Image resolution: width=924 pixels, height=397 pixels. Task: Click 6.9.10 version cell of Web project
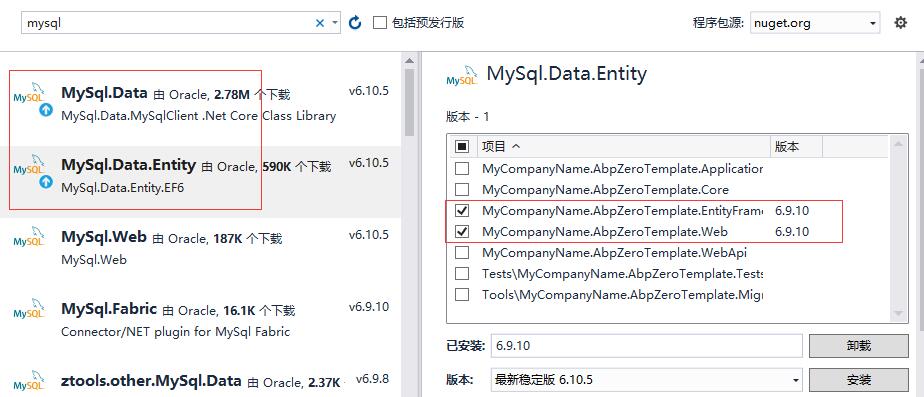click(792, 231)
